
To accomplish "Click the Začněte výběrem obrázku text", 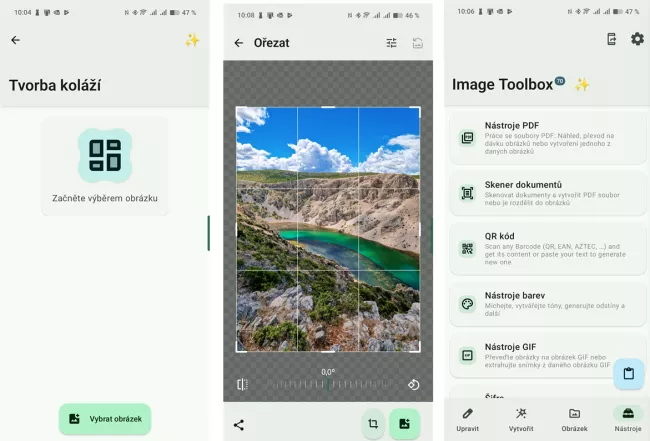I will click(105, 198).
